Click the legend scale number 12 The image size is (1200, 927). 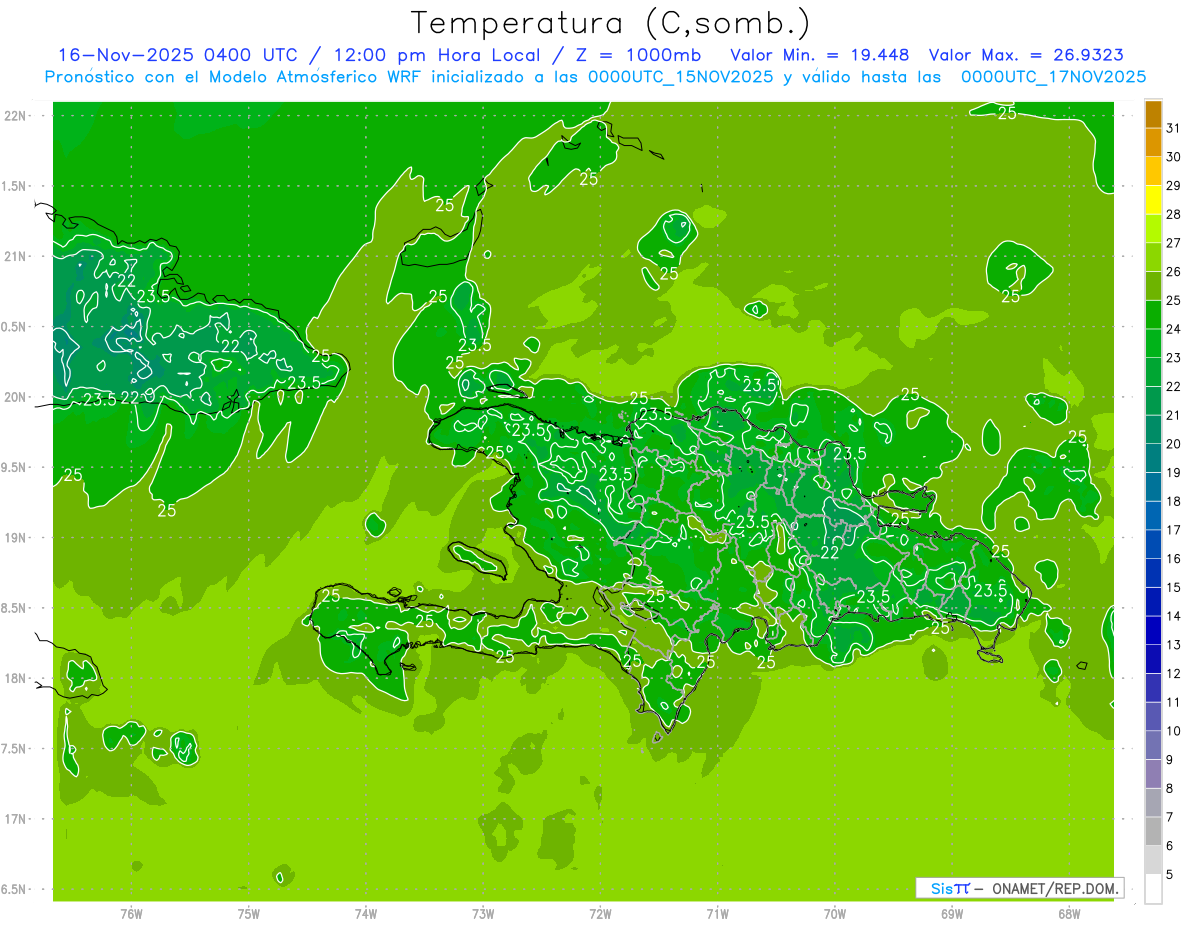[x=1174, y=673]
